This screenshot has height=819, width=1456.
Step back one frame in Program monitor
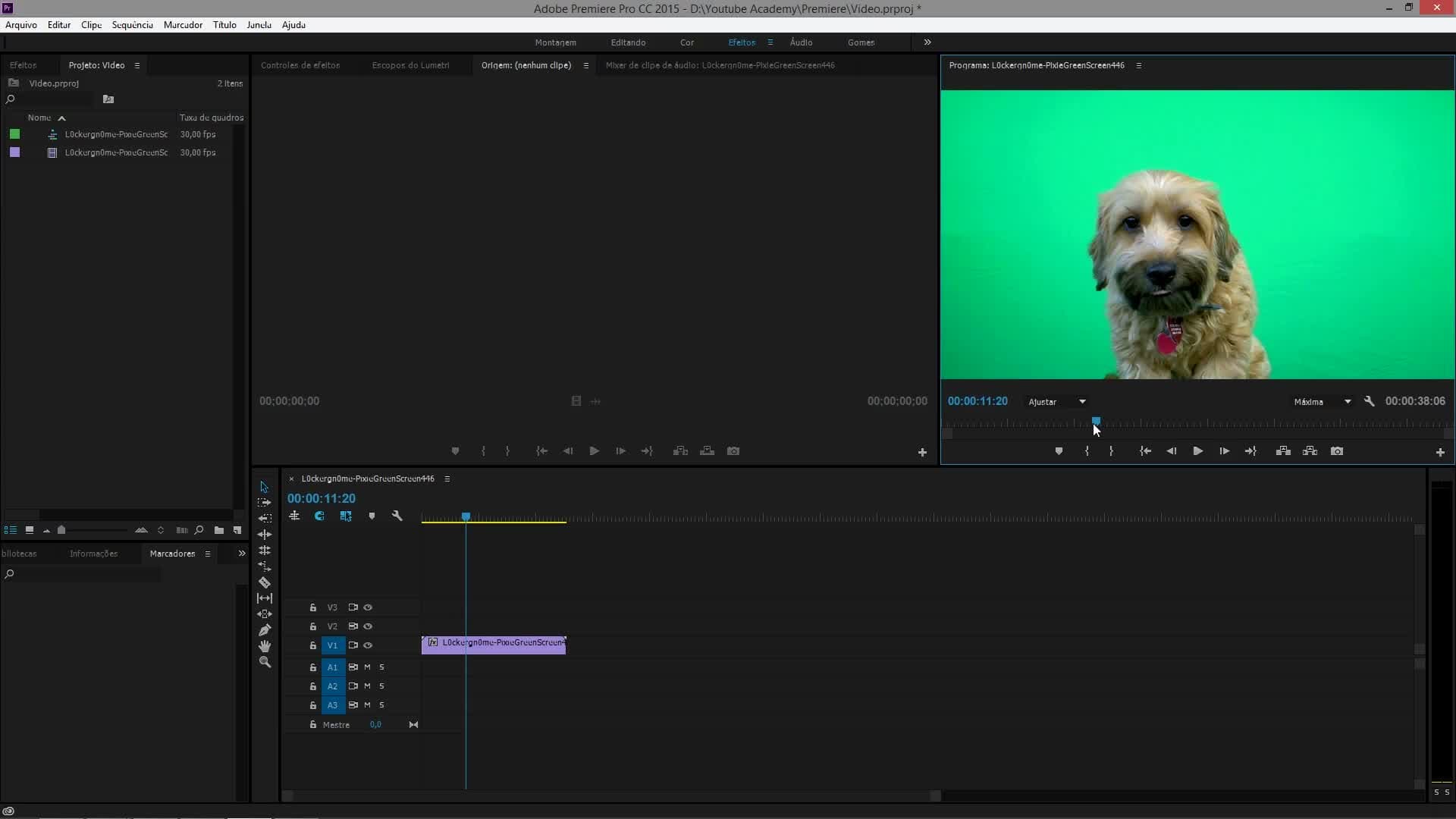pyautogui.click(x=1172, y=451)
